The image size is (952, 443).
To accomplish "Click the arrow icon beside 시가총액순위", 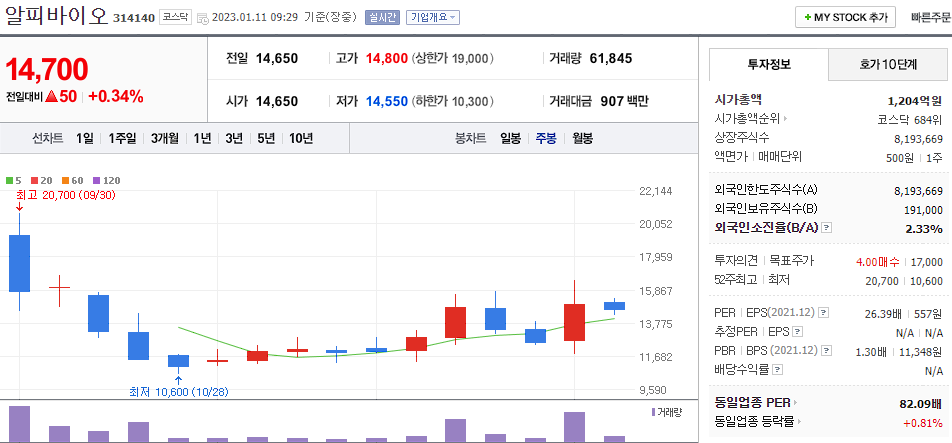I will (785, 119).
